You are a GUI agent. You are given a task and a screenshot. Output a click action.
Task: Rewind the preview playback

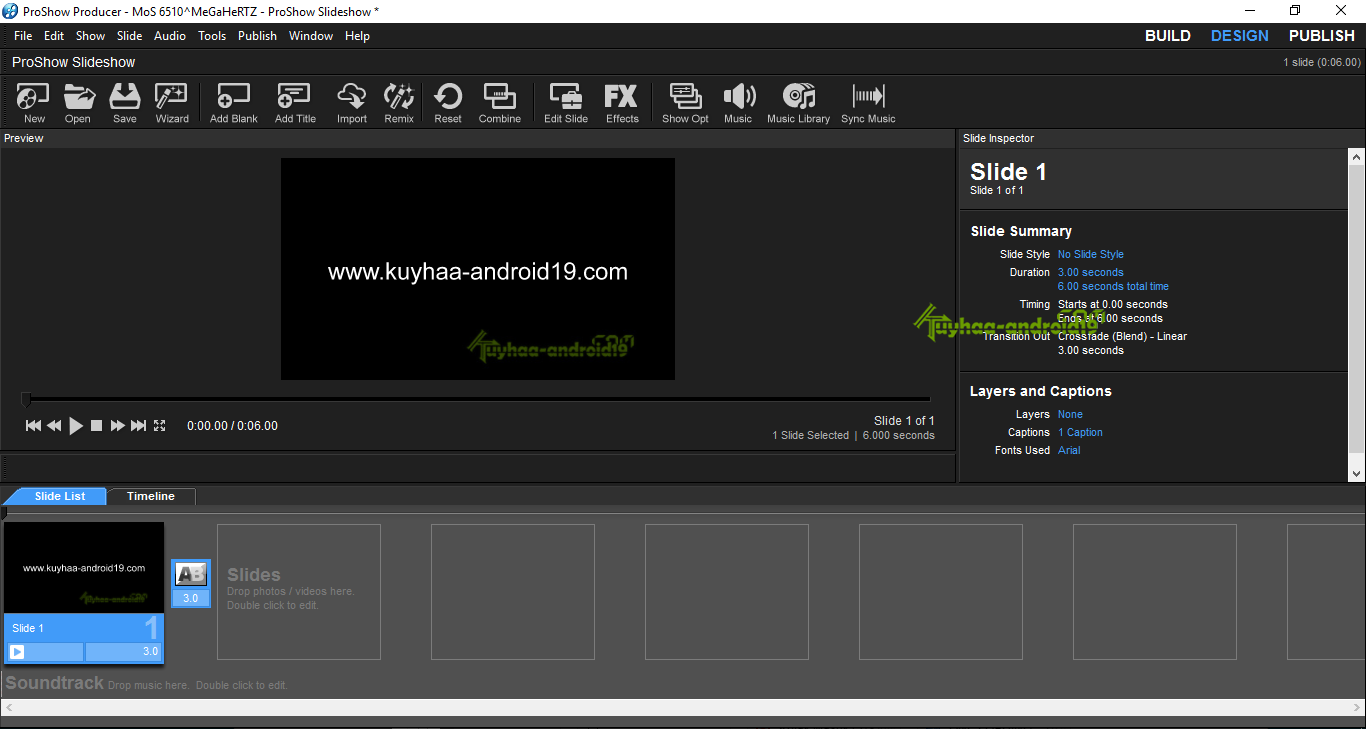pos(54,426)
